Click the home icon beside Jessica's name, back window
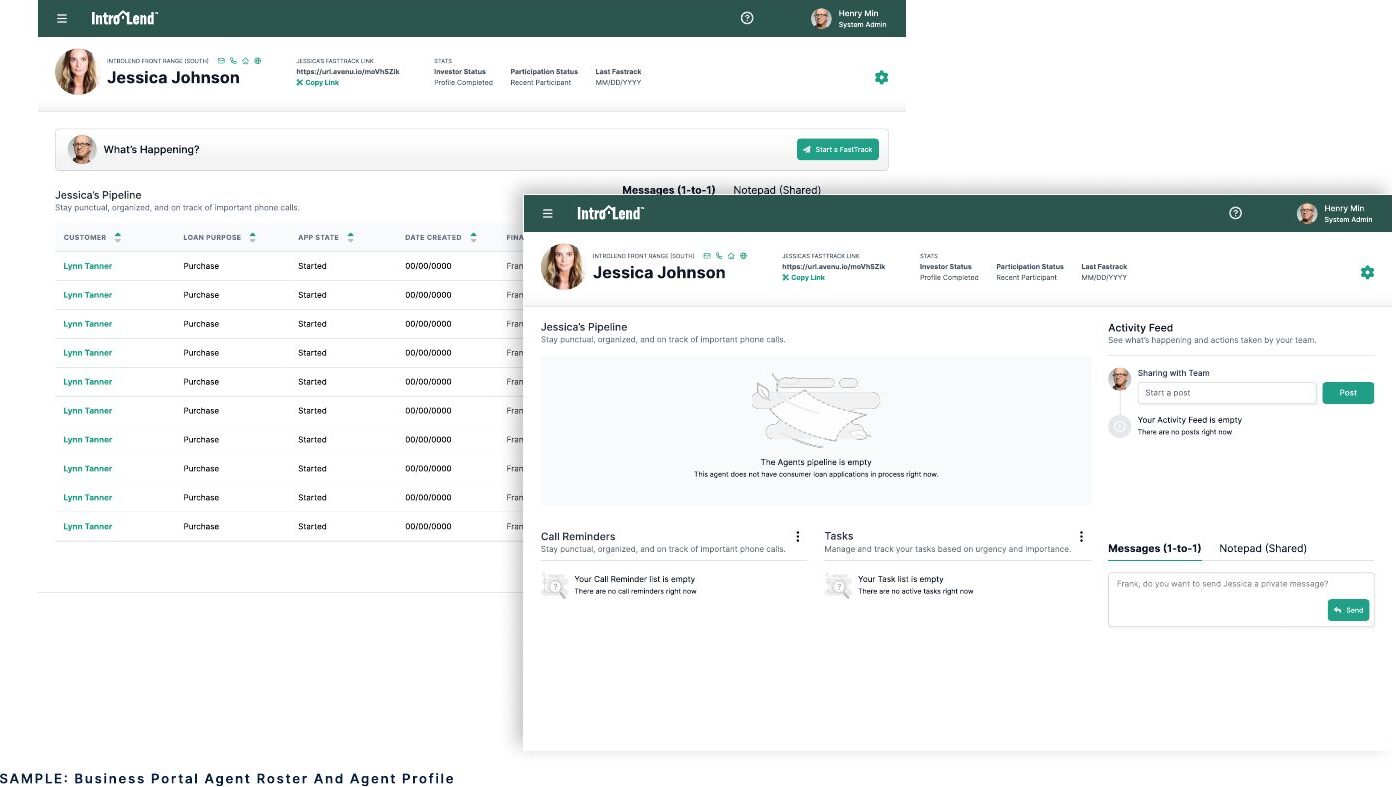Screen dimensions: 1392x787 click(245, 60)
